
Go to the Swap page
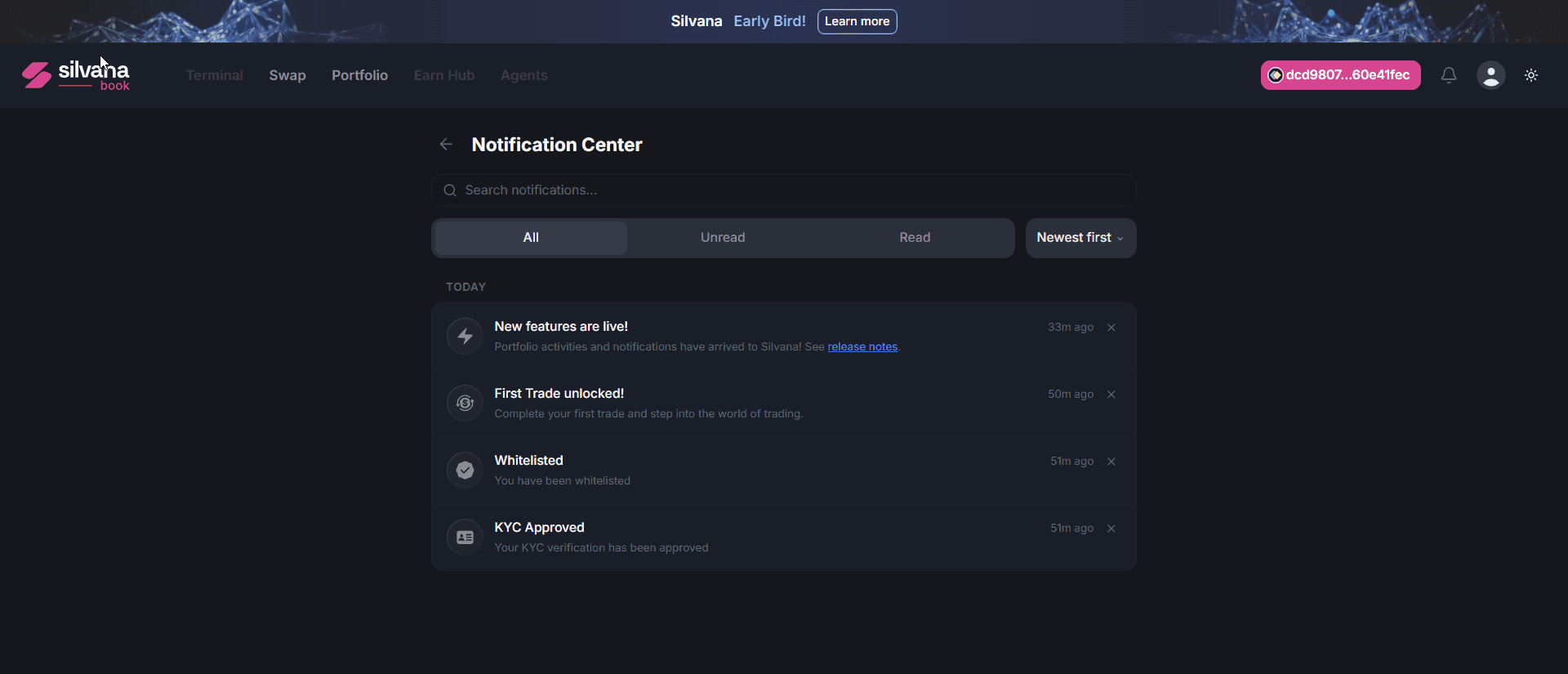[x=287, y=75]
